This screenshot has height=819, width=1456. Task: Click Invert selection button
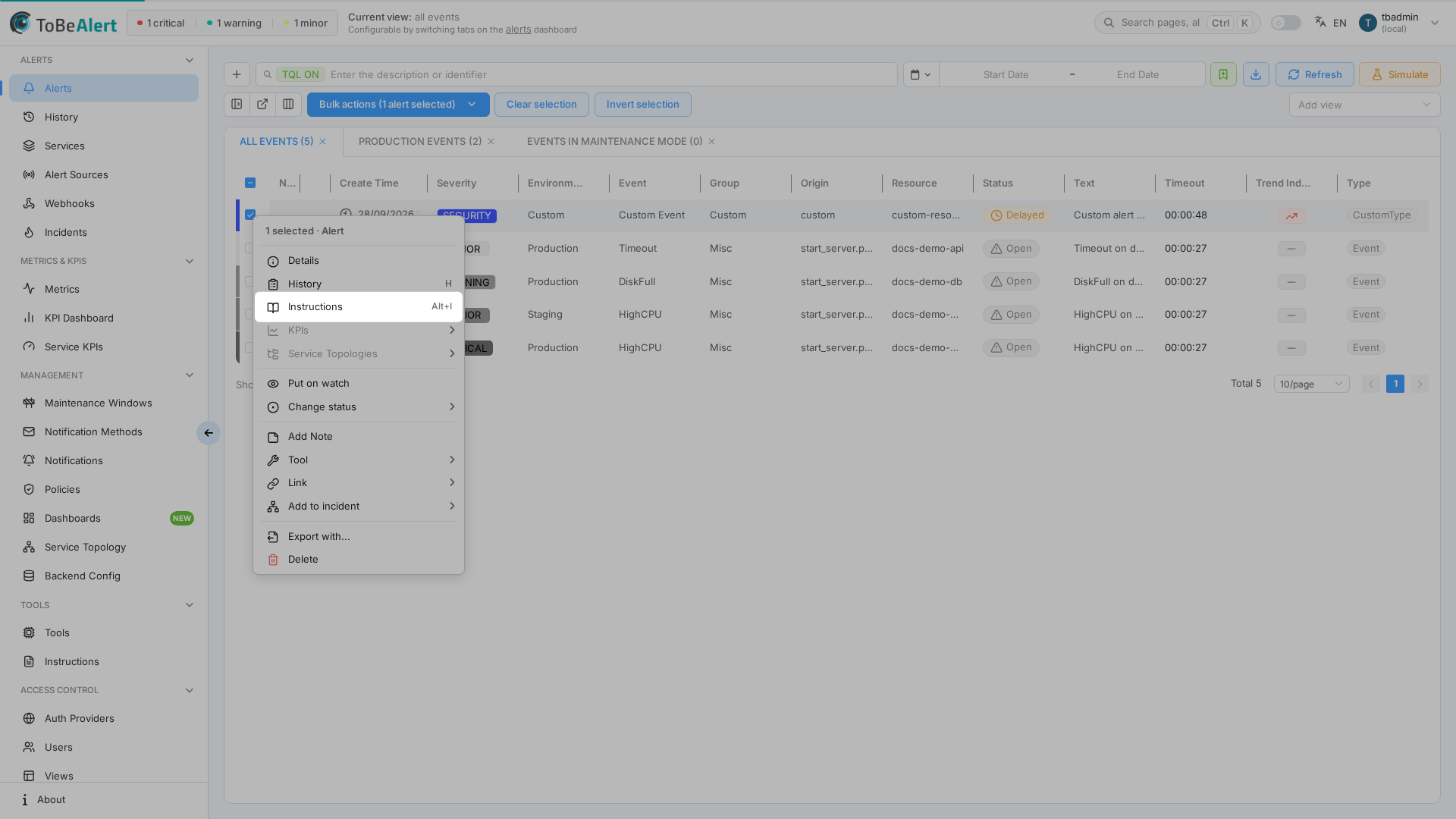point(642,105)
